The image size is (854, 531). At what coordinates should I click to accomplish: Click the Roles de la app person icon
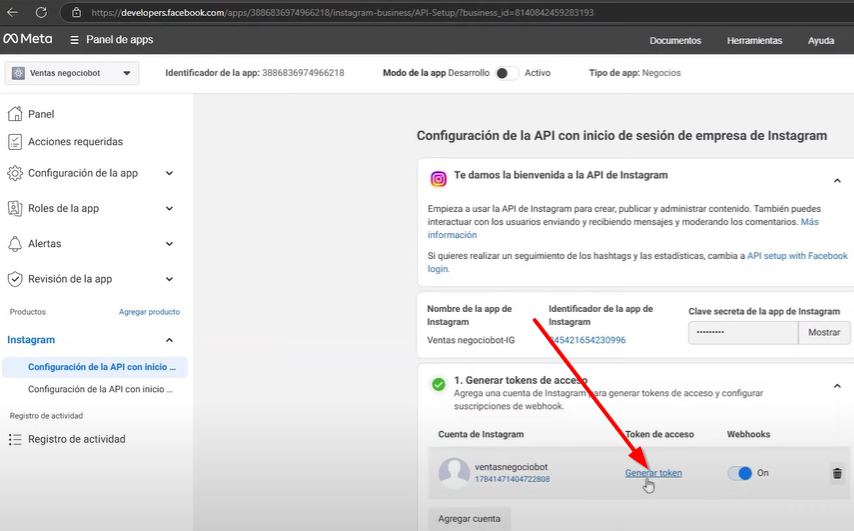[15, 208]
